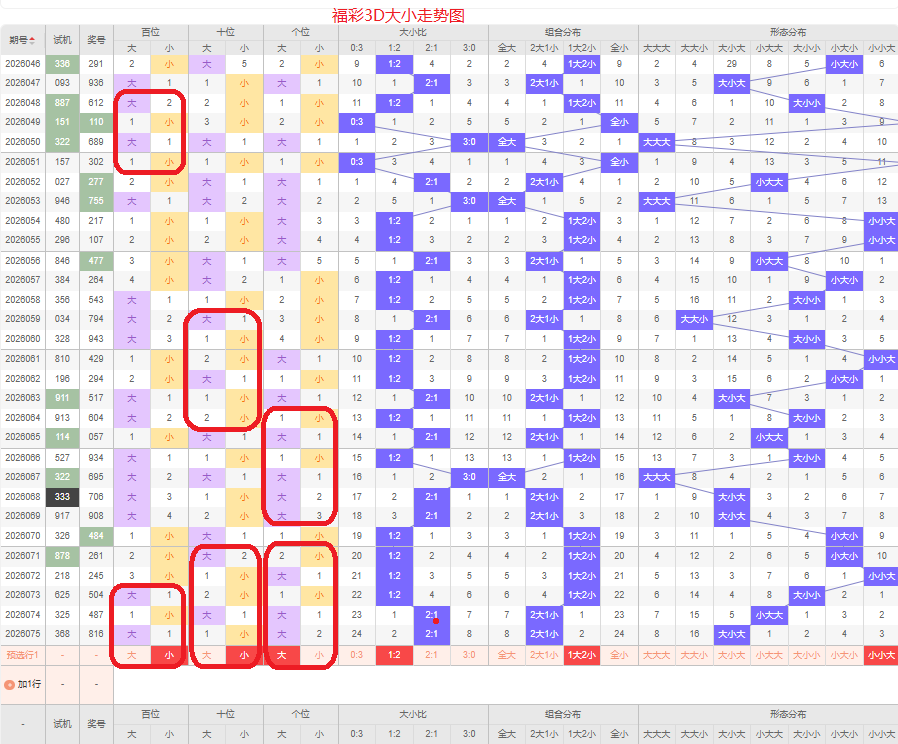Click highlighted 小大小 cell in row 2026046
Screen dimensions: 898x744
844,64
